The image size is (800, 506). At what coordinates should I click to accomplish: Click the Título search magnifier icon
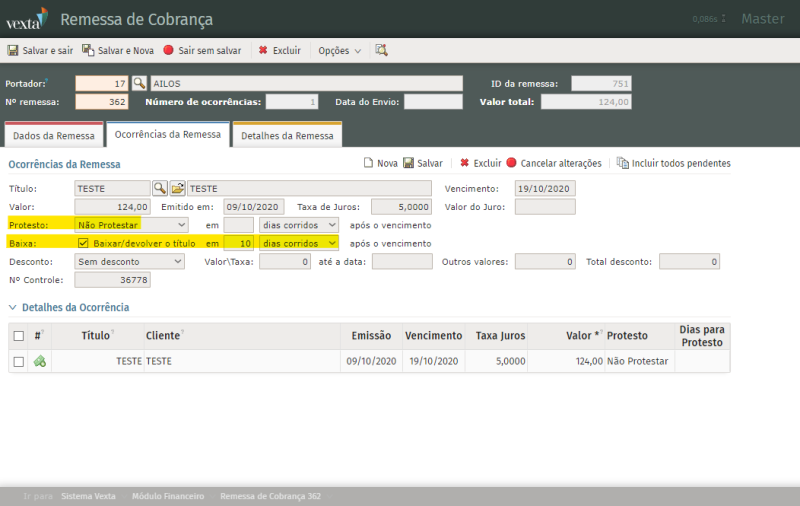click(x=159, y=188)
